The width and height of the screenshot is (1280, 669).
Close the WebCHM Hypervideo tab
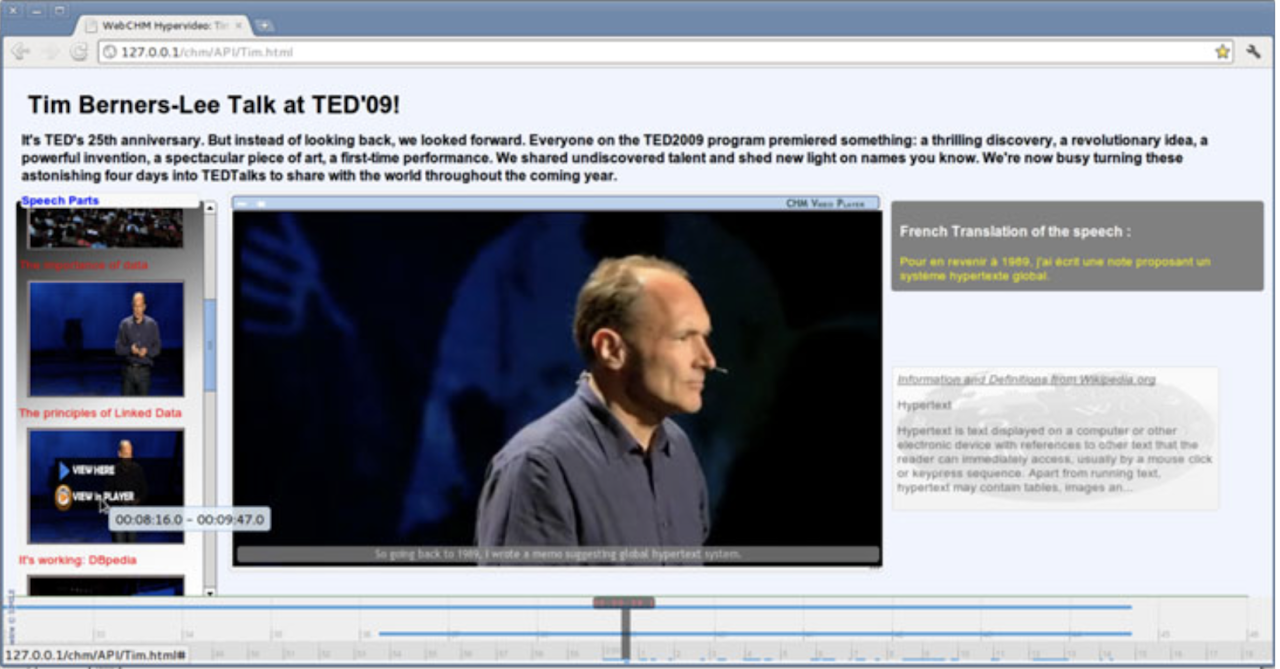(238, 25)
